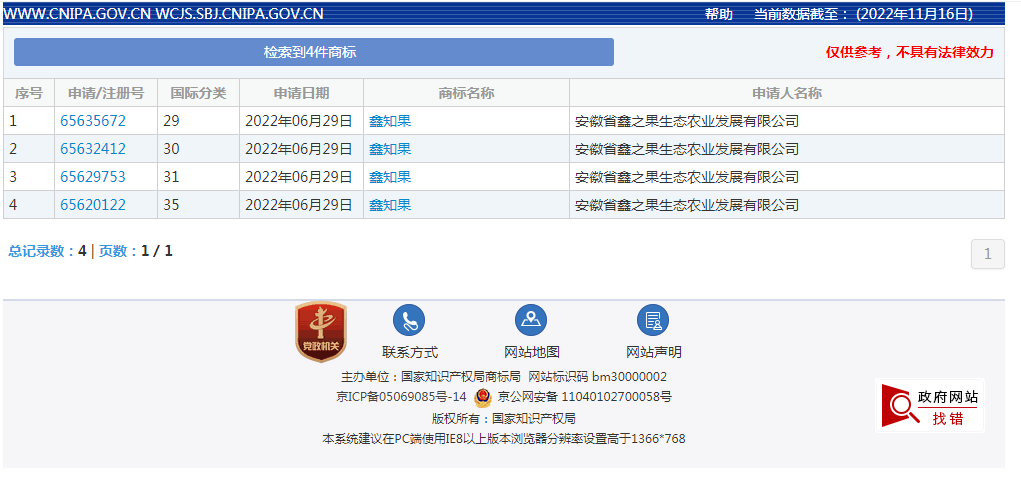Open the 帮助 help link

tap(719, 14)
